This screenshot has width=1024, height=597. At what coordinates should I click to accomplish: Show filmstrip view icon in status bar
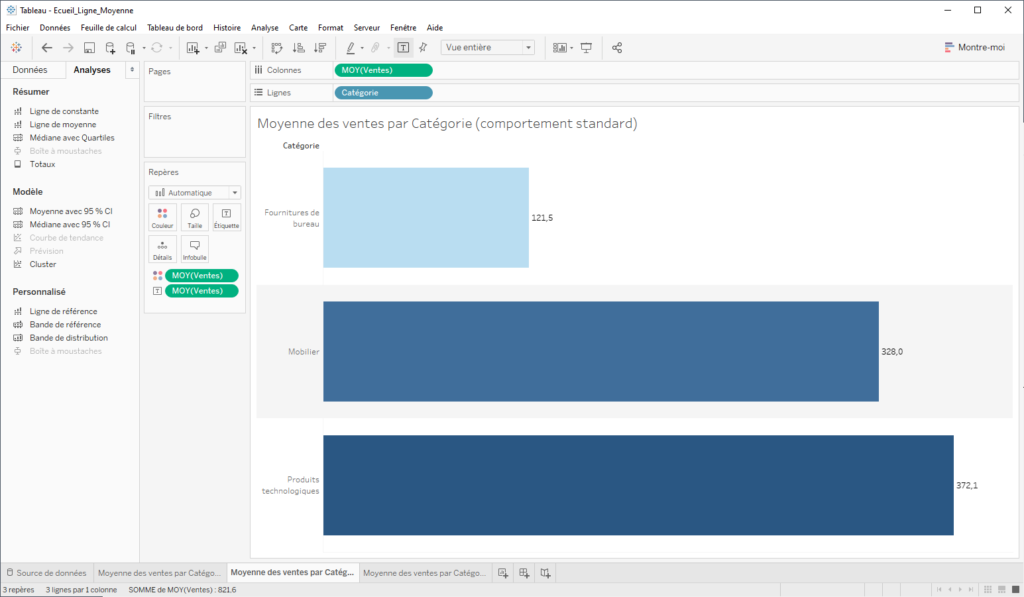tap(1002, 589)
